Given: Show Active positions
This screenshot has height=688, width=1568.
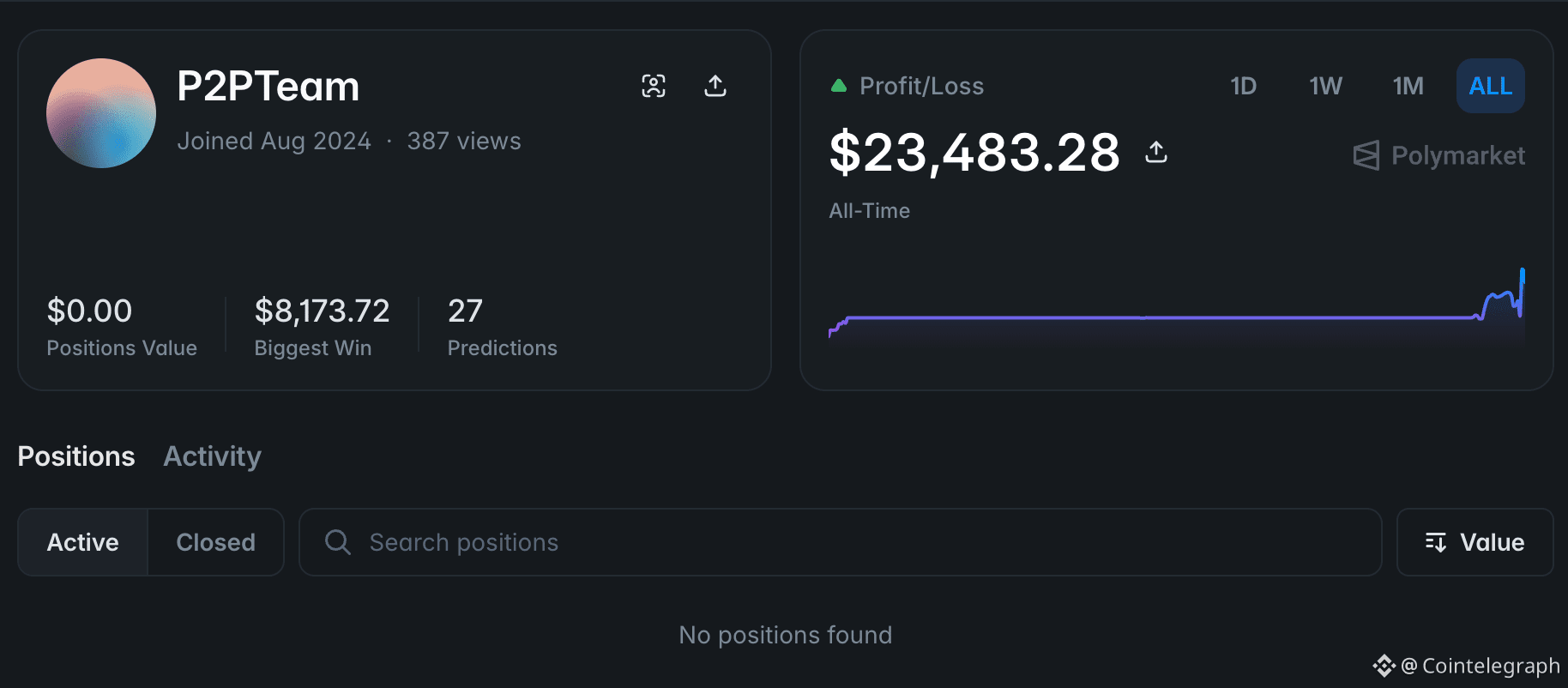Looking at the screenshot, I should (x=83, y=542).
